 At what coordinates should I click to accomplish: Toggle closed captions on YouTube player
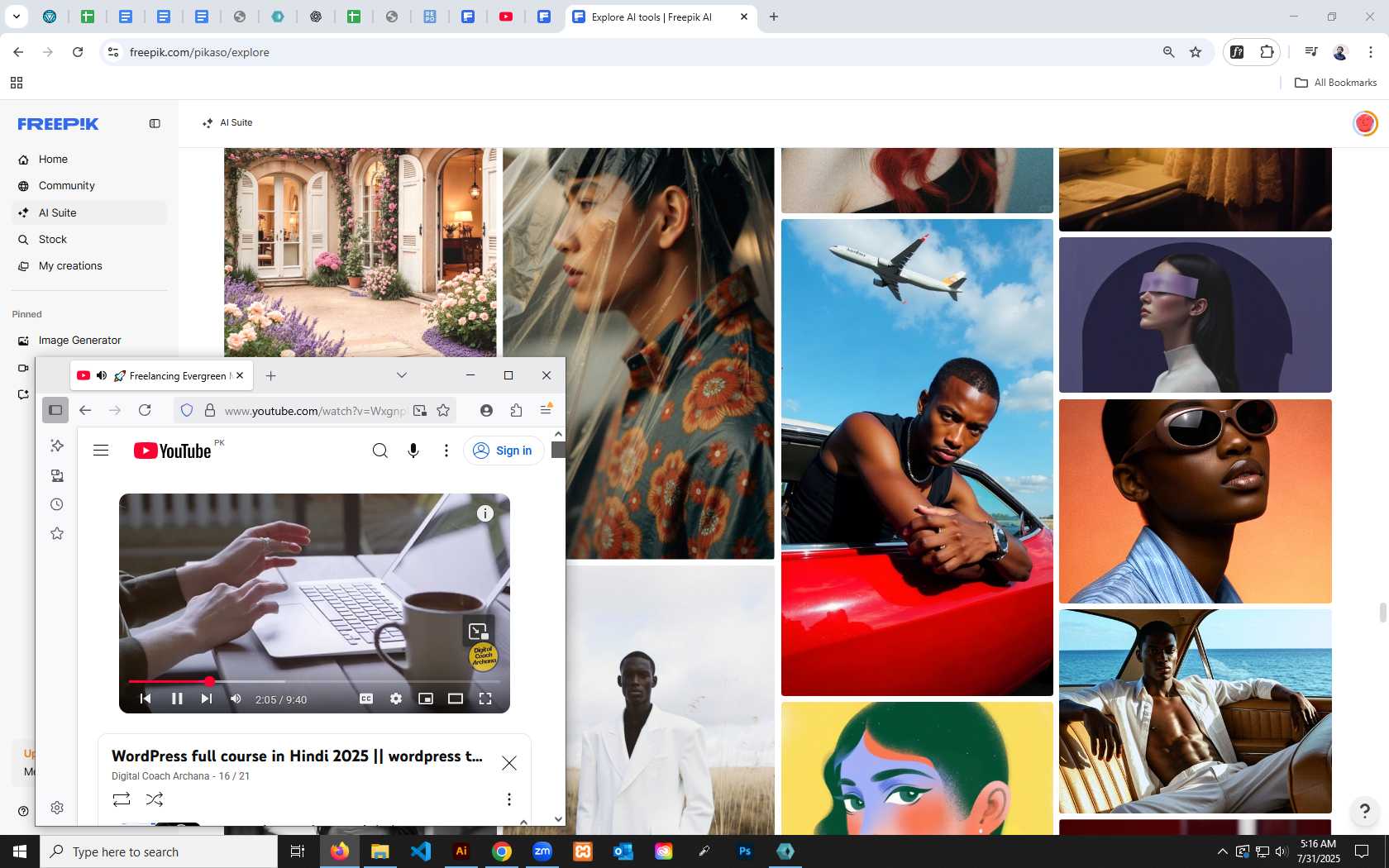pyautogui.click(x=366, y=699)
